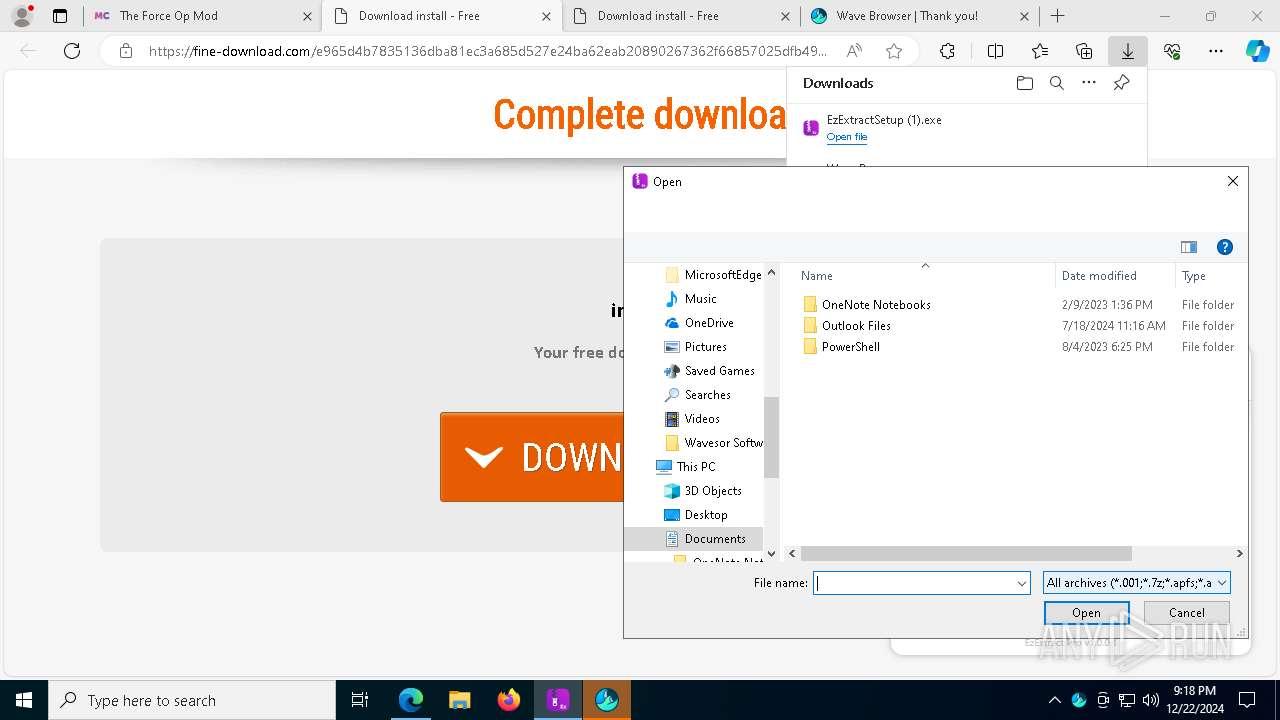Open the Extensions puzzle icon
Viewport: 1280px width, 720px height.
coord(947,51)
